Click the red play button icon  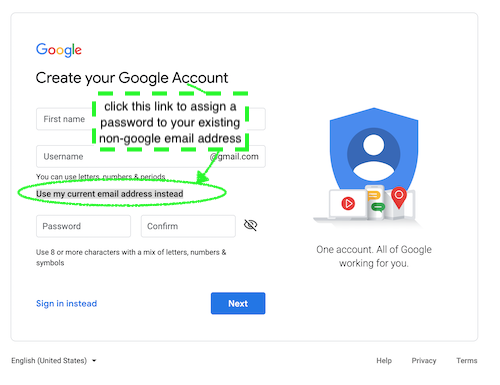348,203
